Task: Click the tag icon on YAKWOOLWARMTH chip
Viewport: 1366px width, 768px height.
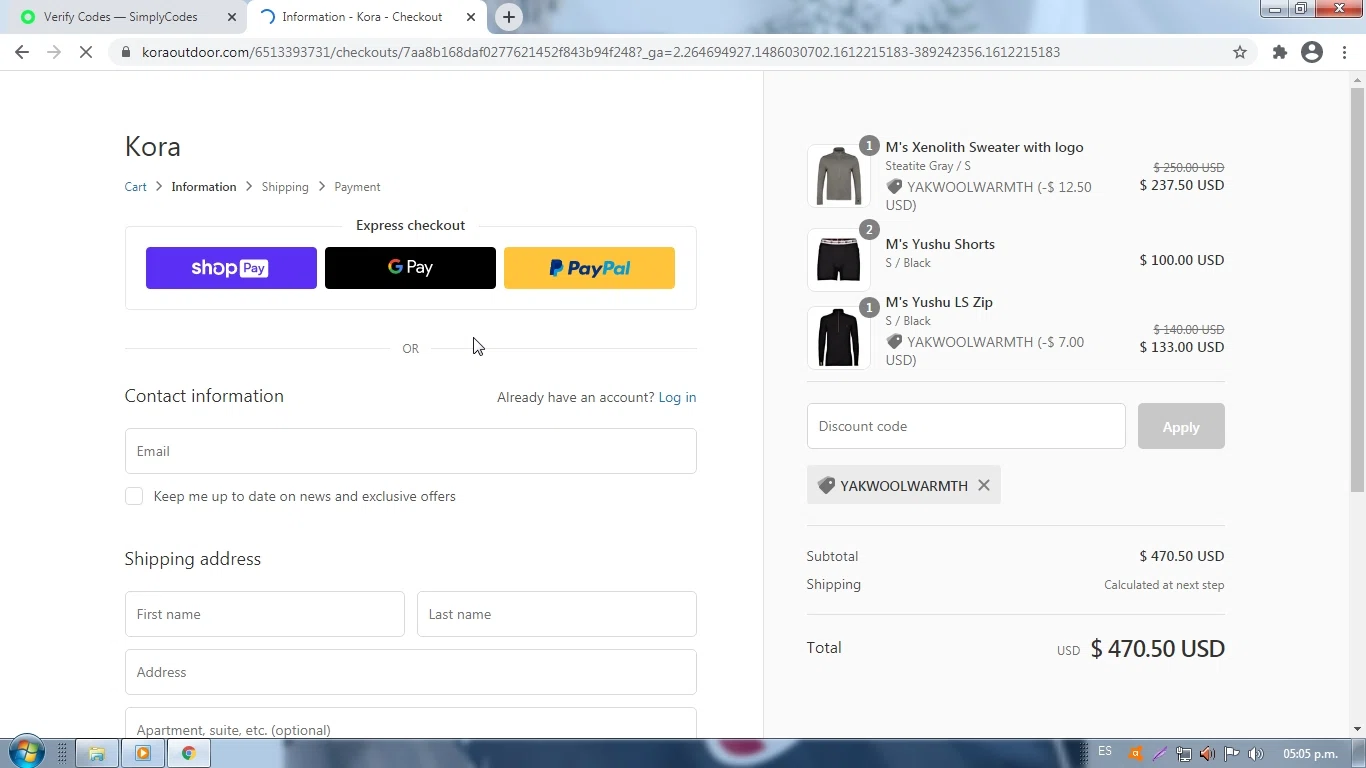Action: click(826, 485)
